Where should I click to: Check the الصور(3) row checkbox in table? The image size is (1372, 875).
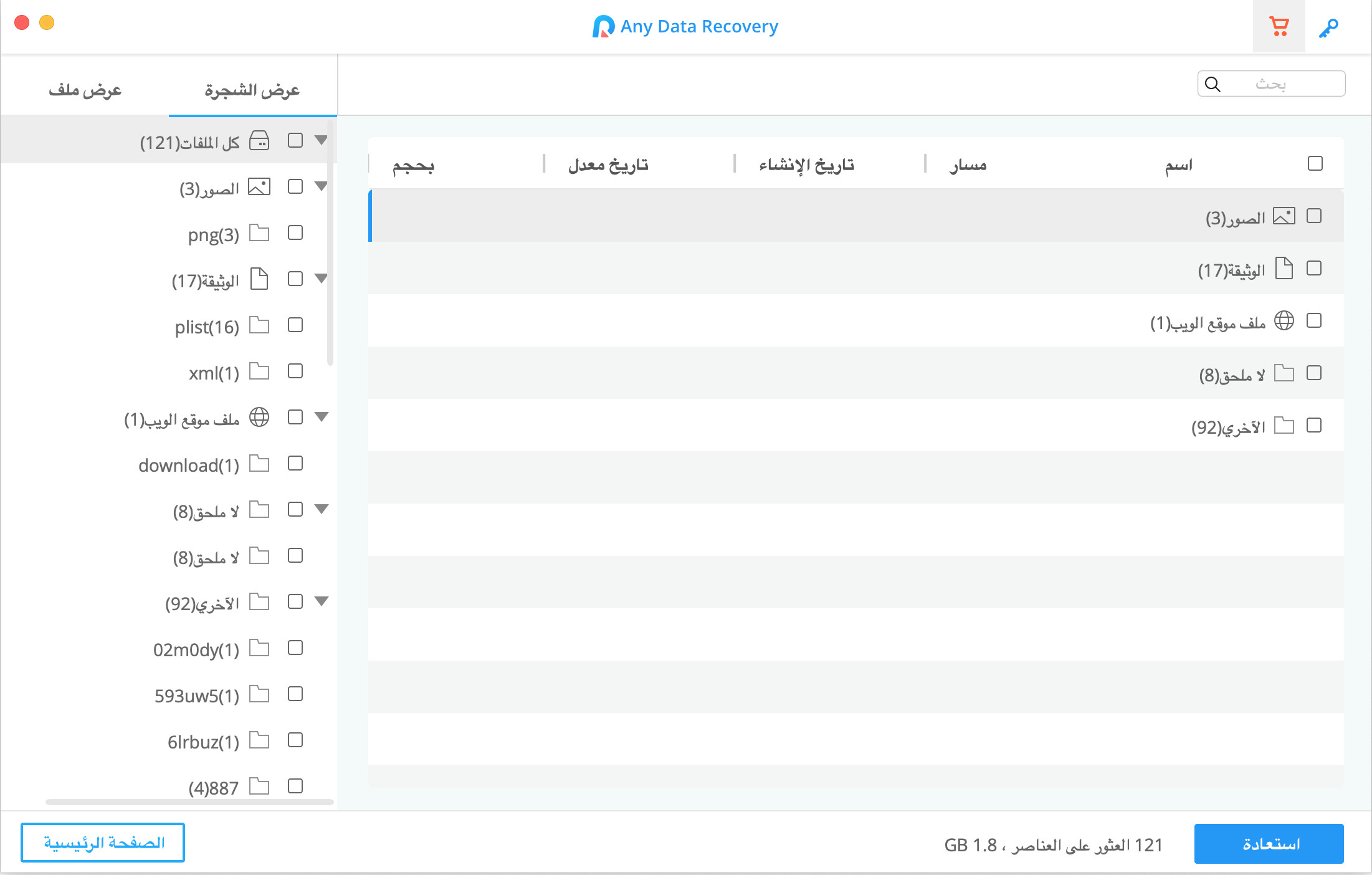pos(1314,216)
